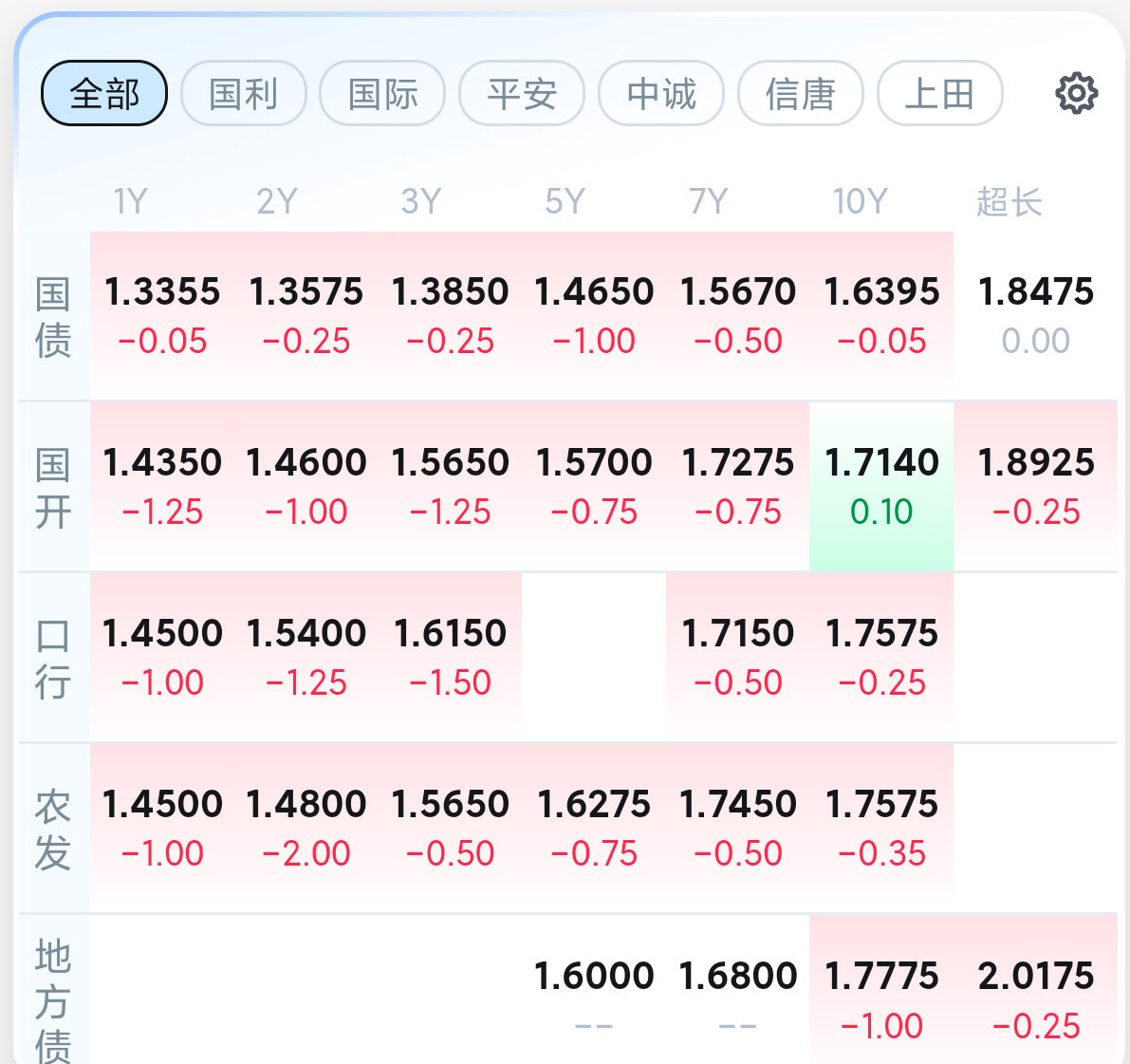Screen dimensions: 1130x1064
Task: Open the 农发 2Y quote 1.4800
Action: click(x=306, y=829)
